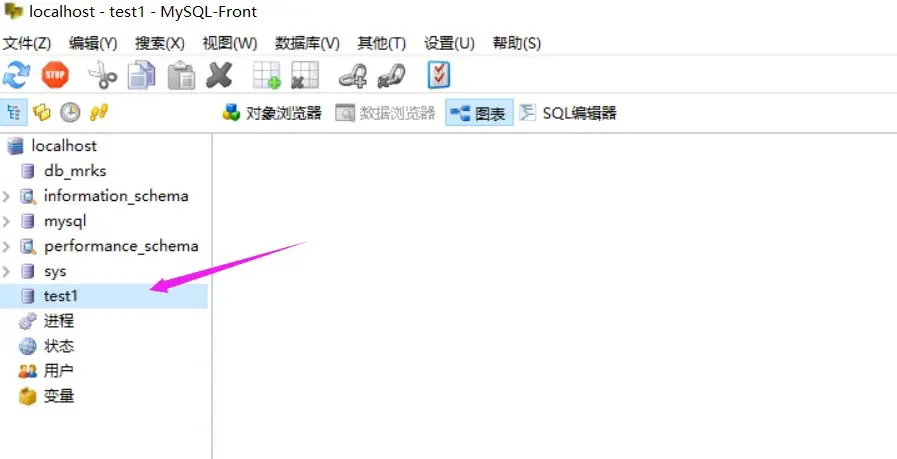Expand the sys database node
Screen dimensions: 897x459
(7, 272)
